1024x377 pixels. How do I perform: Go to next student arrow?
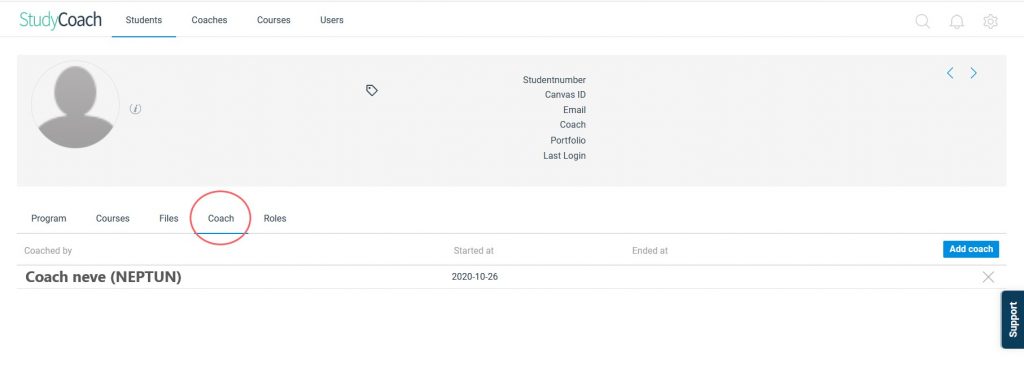(x=973, y=73)
